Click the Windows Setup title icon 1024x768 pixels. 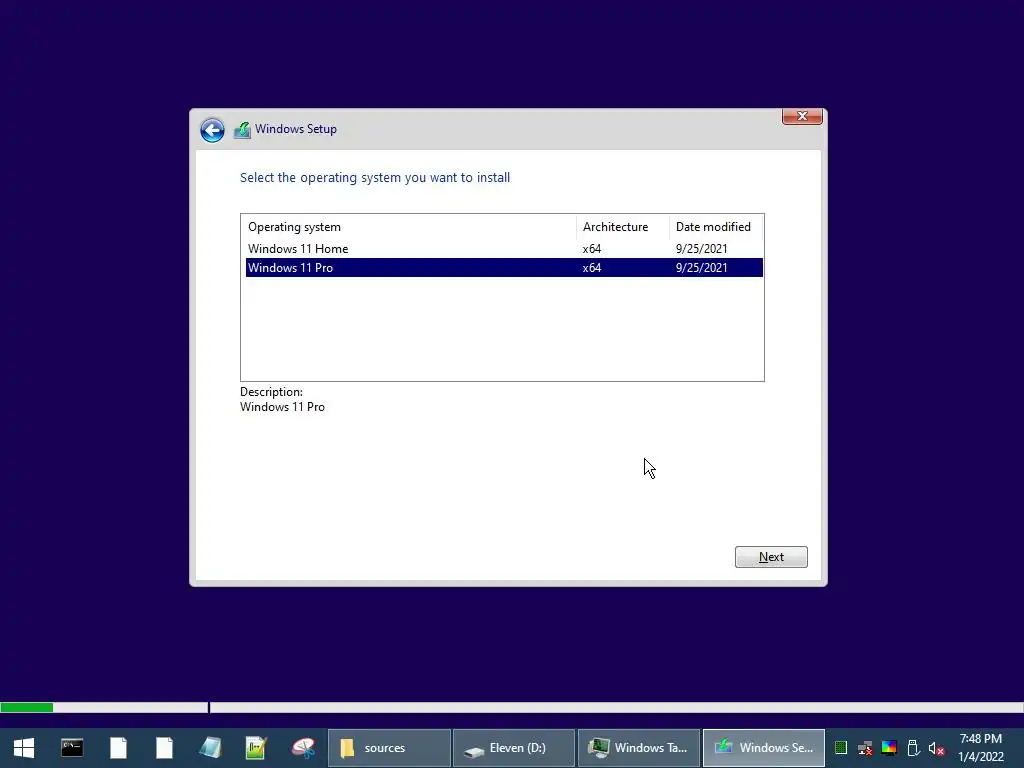242,130
